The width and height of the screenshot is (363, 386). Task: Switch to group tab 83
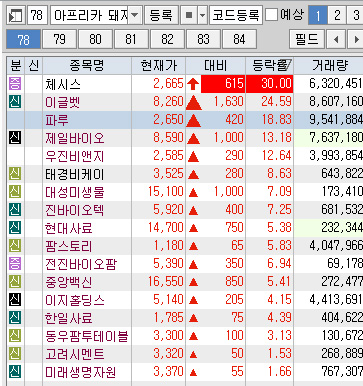[203, 39]
